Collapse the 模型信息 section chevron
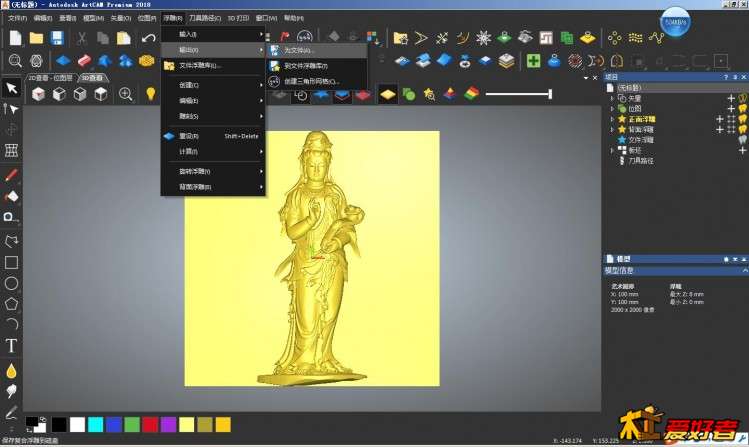749x447 pixels. 744,270
